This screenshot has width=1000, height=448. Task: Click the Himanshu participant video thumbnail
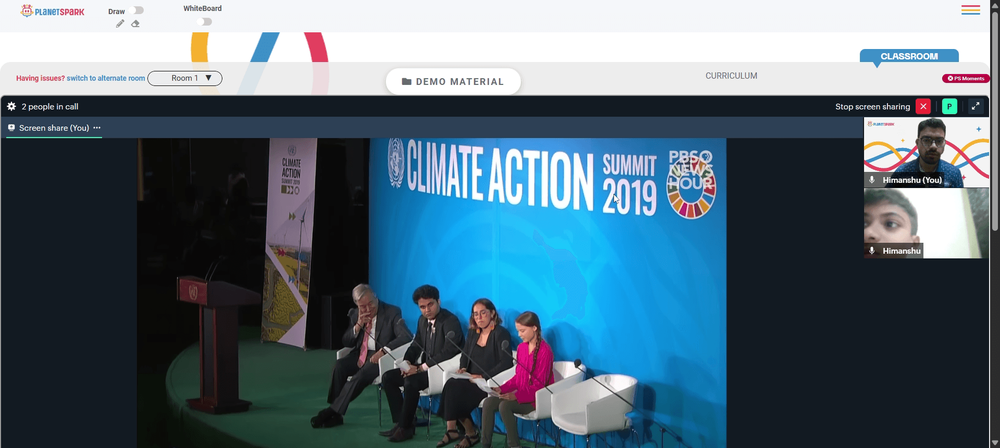coord(926,223)
